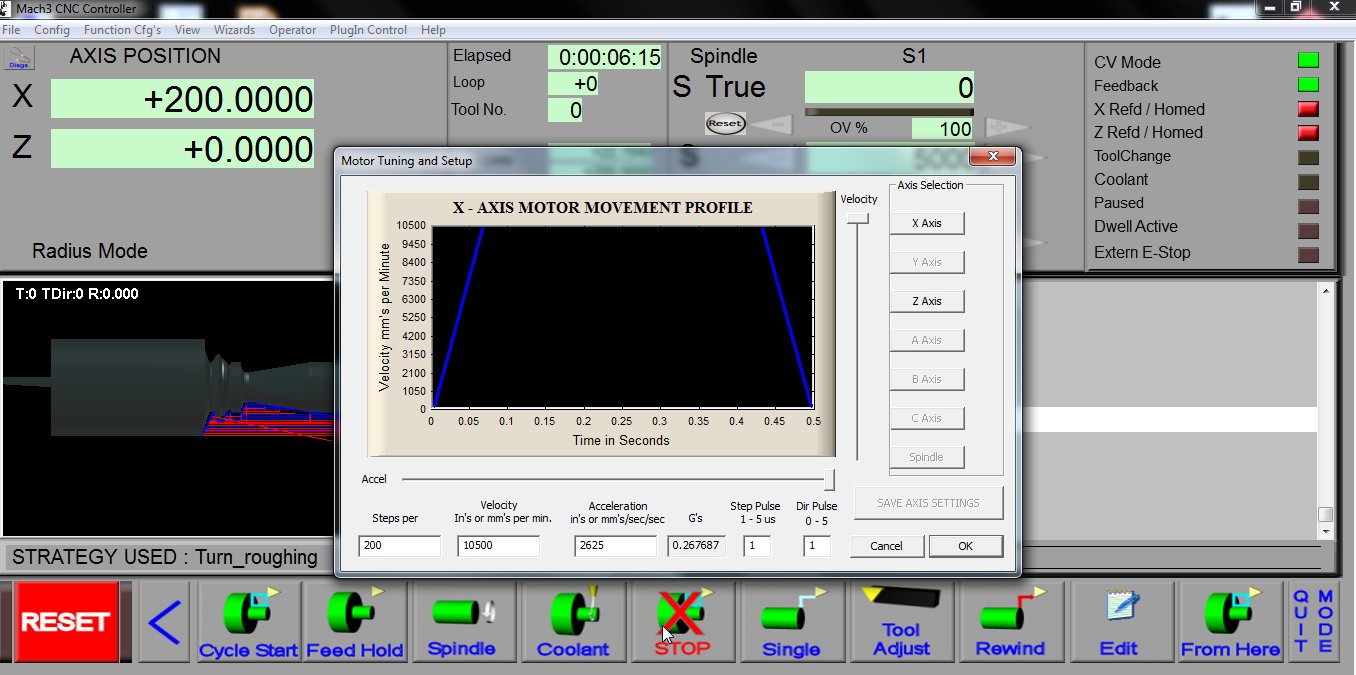1356x675 pixels.
Task: Click the CV Mode green LED
Action: pos(1308,61)
